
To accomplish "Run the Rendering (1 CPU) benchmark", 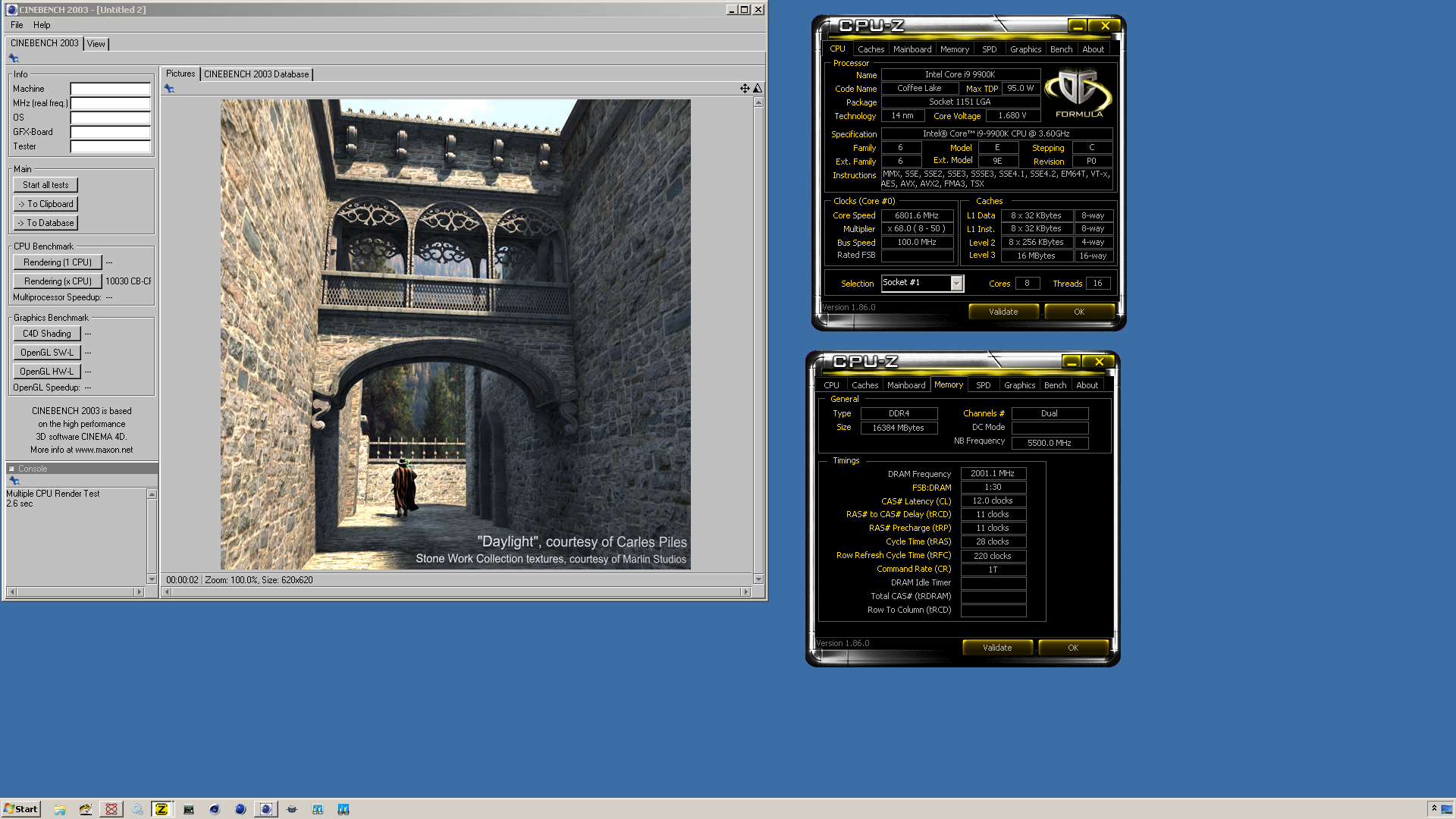I will (58, 262).
